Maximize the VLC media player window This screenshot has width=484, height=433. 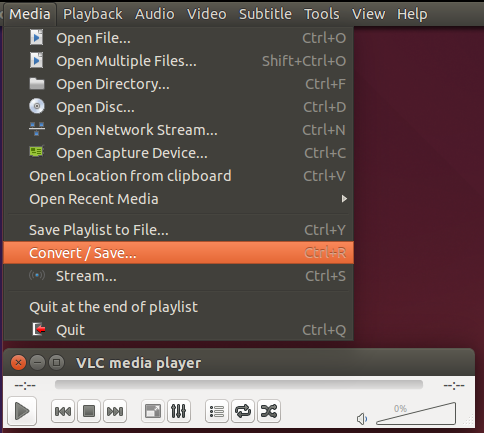[56, 362]
